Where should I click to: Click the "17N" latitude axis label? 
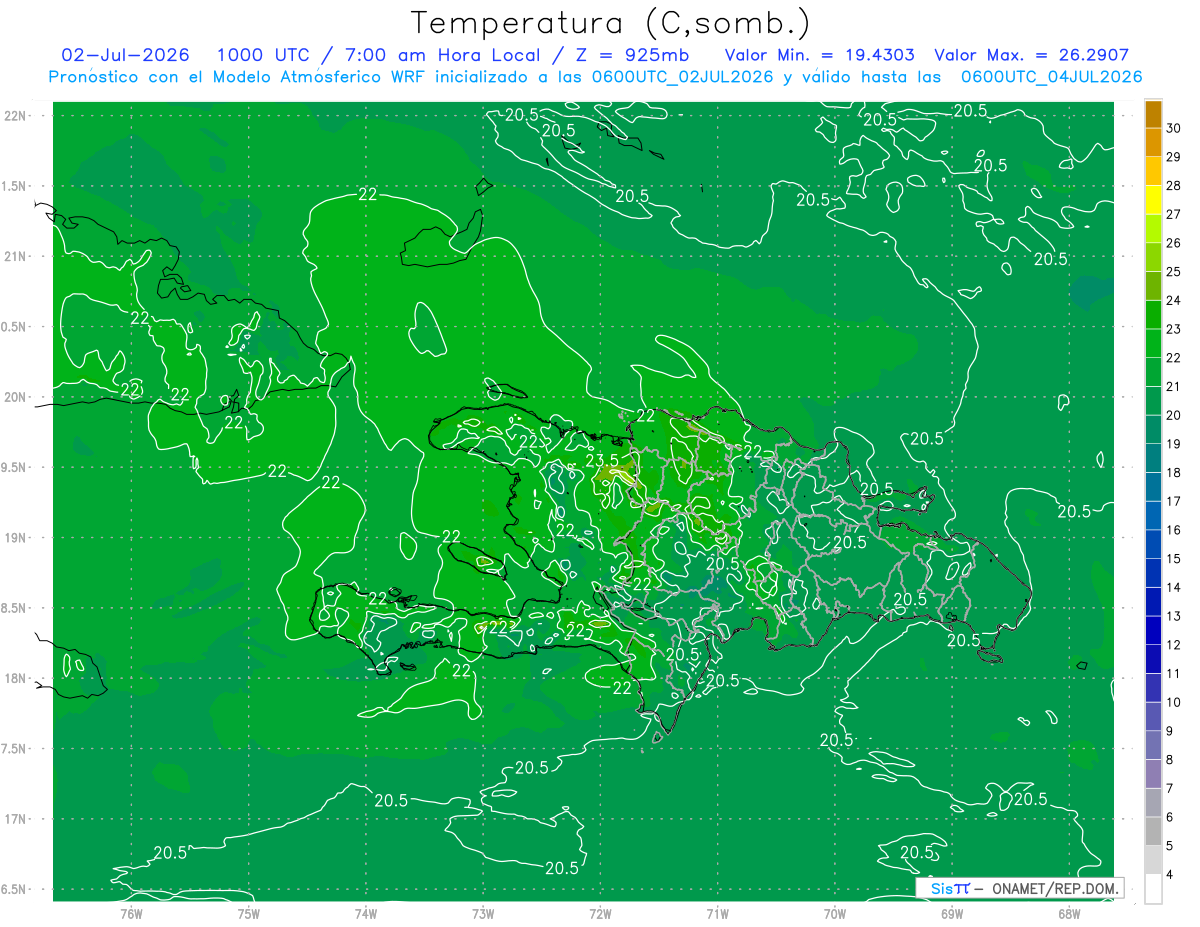(15, 819)
